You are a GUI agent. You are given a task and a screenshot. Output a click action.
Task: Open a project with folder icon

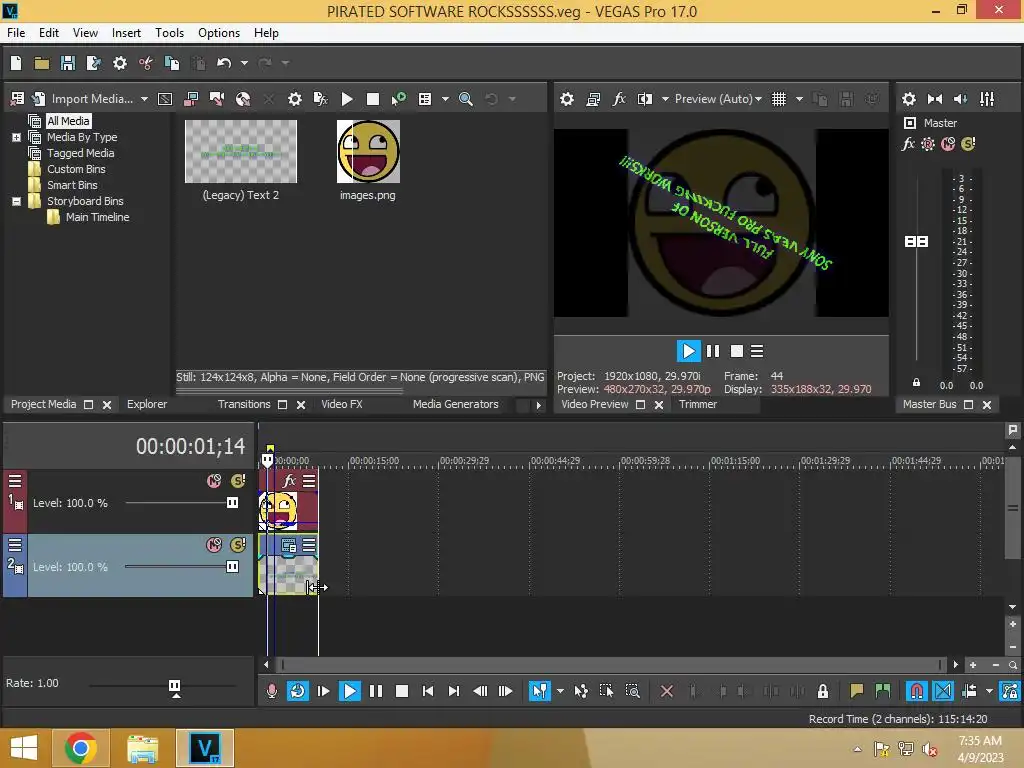click(42, 63)
